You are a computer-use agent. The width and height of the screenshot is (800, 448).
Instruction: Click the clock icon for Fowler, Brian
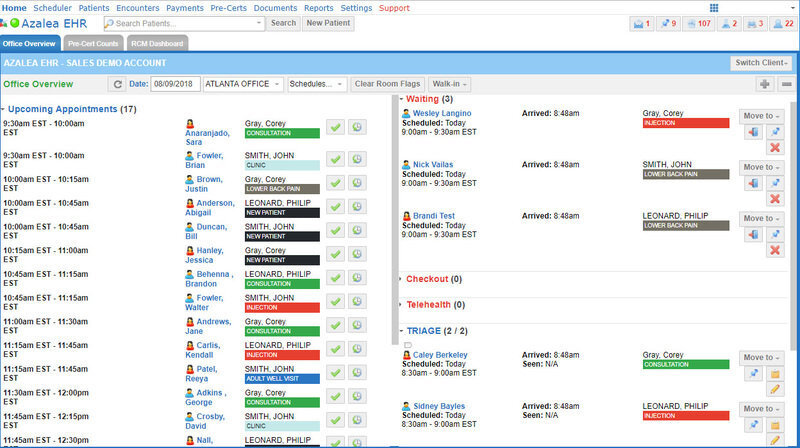(x=357, y=159)
